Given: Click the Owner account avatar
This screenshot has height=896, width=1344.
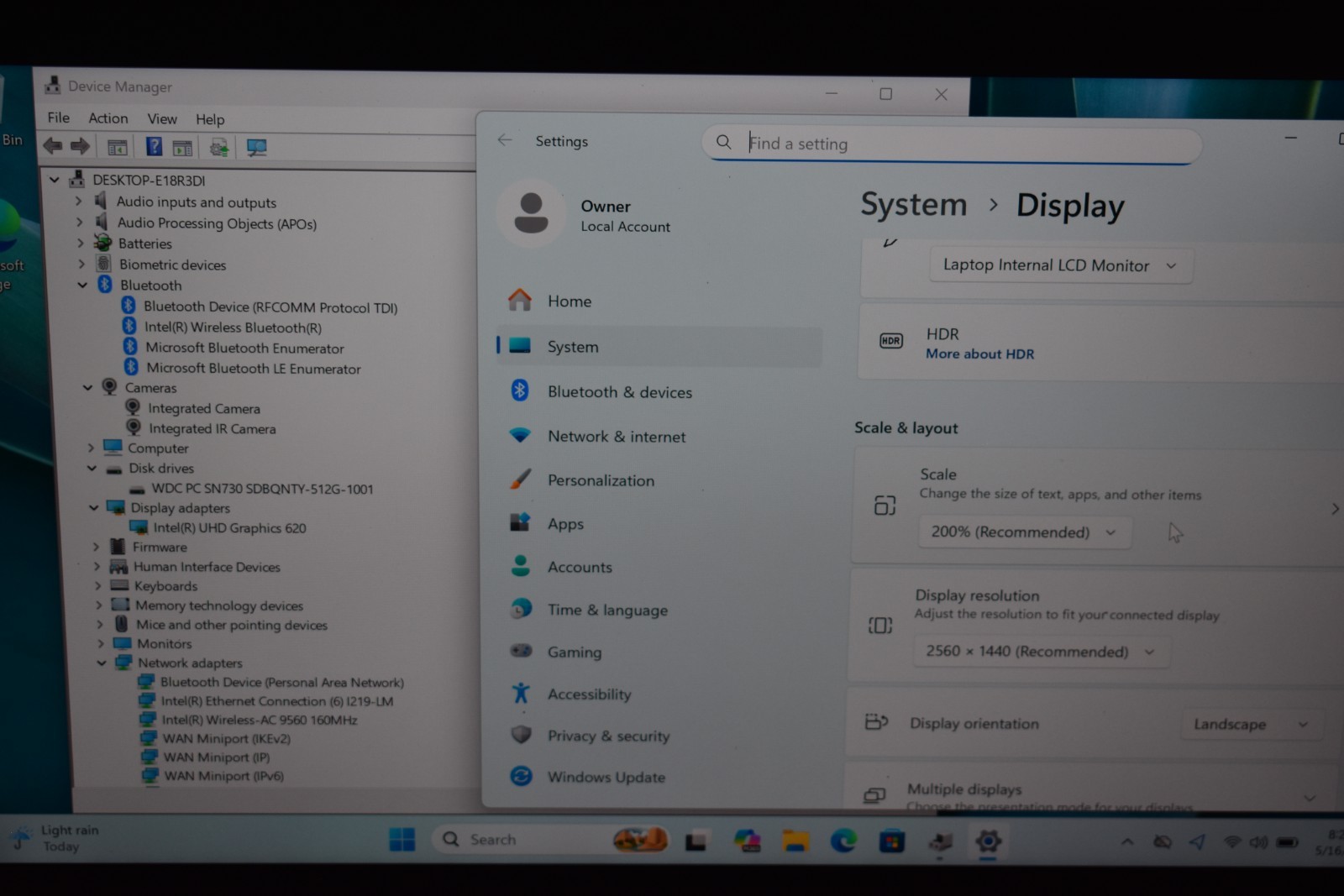Looking at the screenshot, I should pos(531,213).
